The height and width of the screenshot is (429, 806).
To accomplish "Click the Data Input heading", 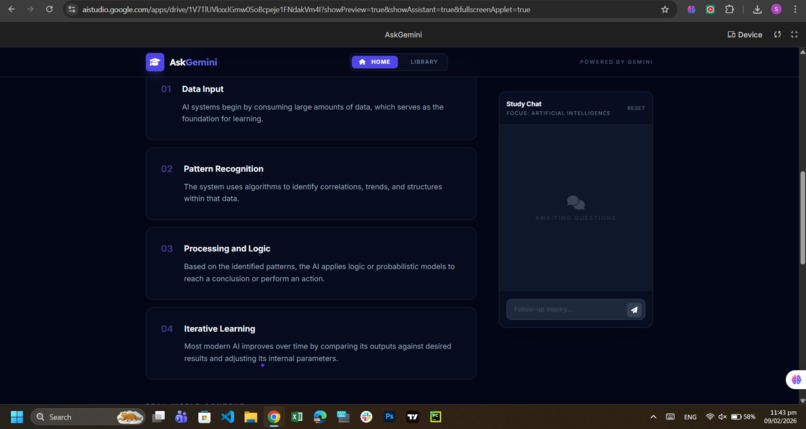I will tap(203, 89).
